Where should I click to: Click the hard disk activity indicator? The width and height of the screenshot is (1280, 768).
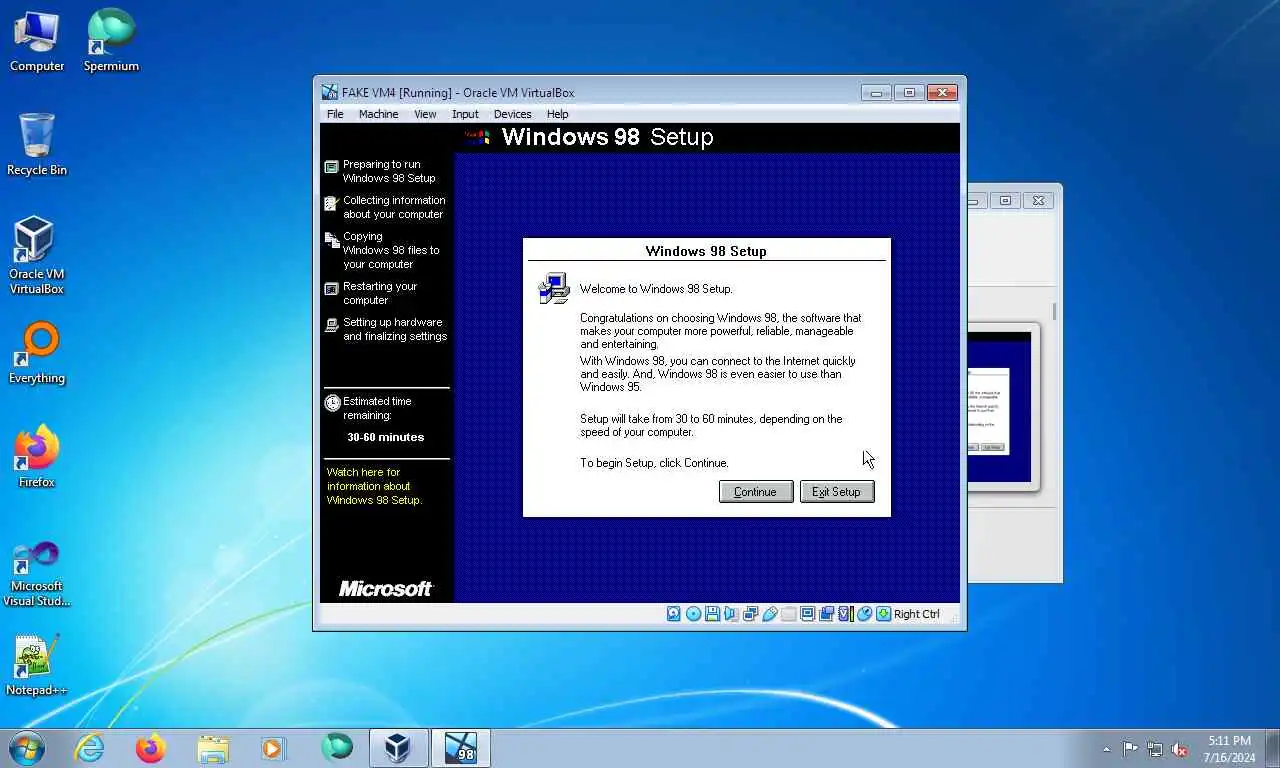click(674, 614)
